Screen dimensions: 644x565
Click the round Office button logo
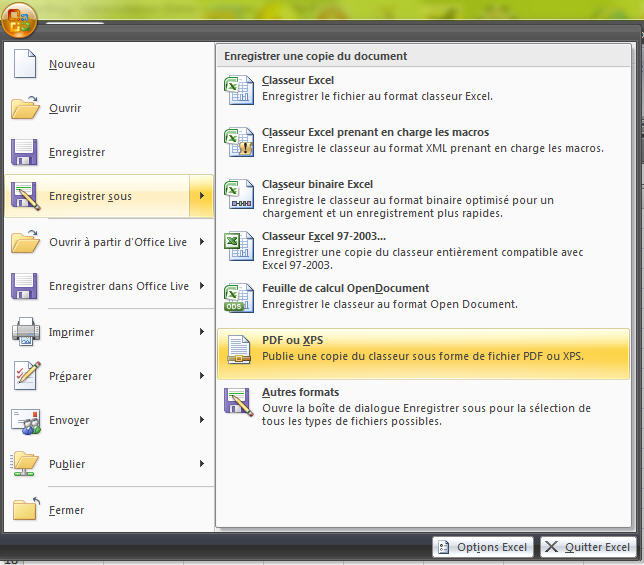point(19,20)
